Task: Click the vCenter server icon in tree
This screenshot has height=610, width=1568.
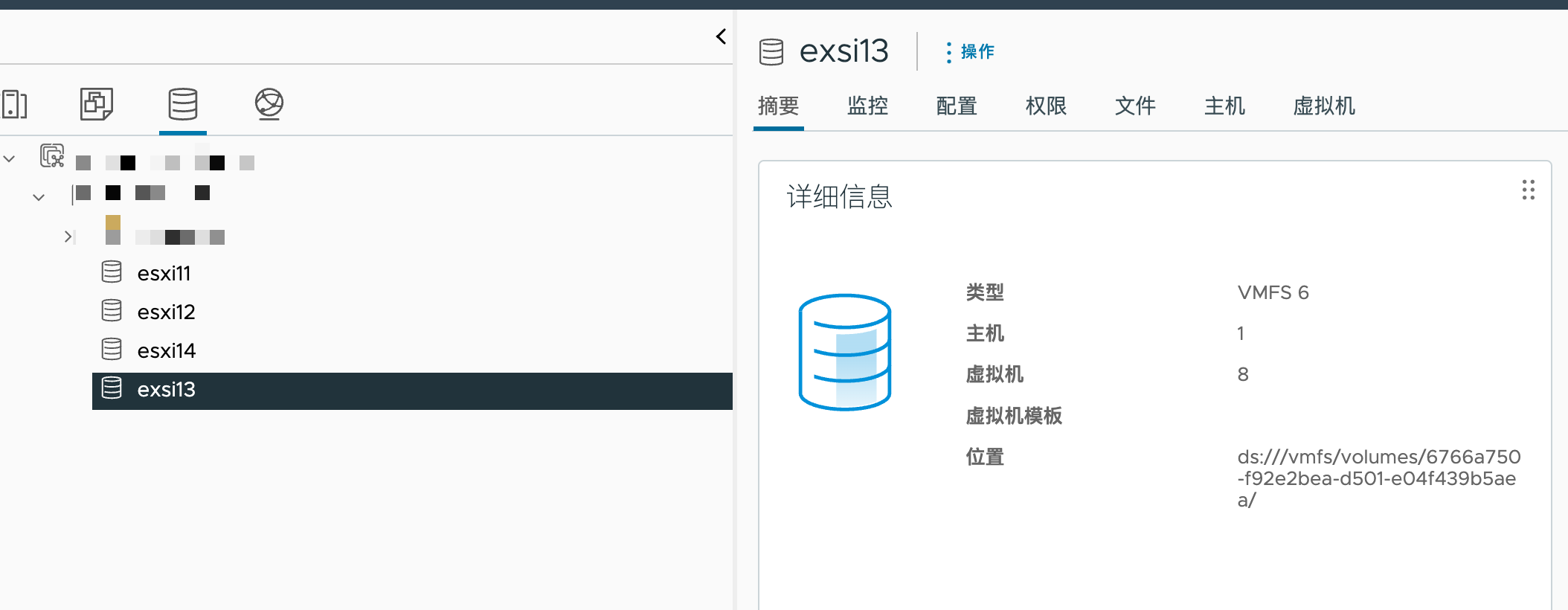Action: click(52, 155)
